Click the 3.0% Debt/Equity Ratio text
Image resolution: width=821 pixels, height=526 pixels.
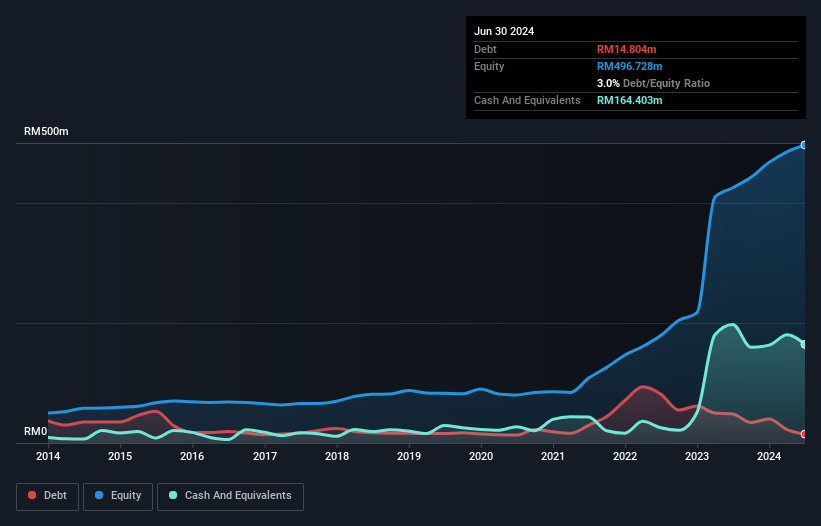click(x=653, y=83)
